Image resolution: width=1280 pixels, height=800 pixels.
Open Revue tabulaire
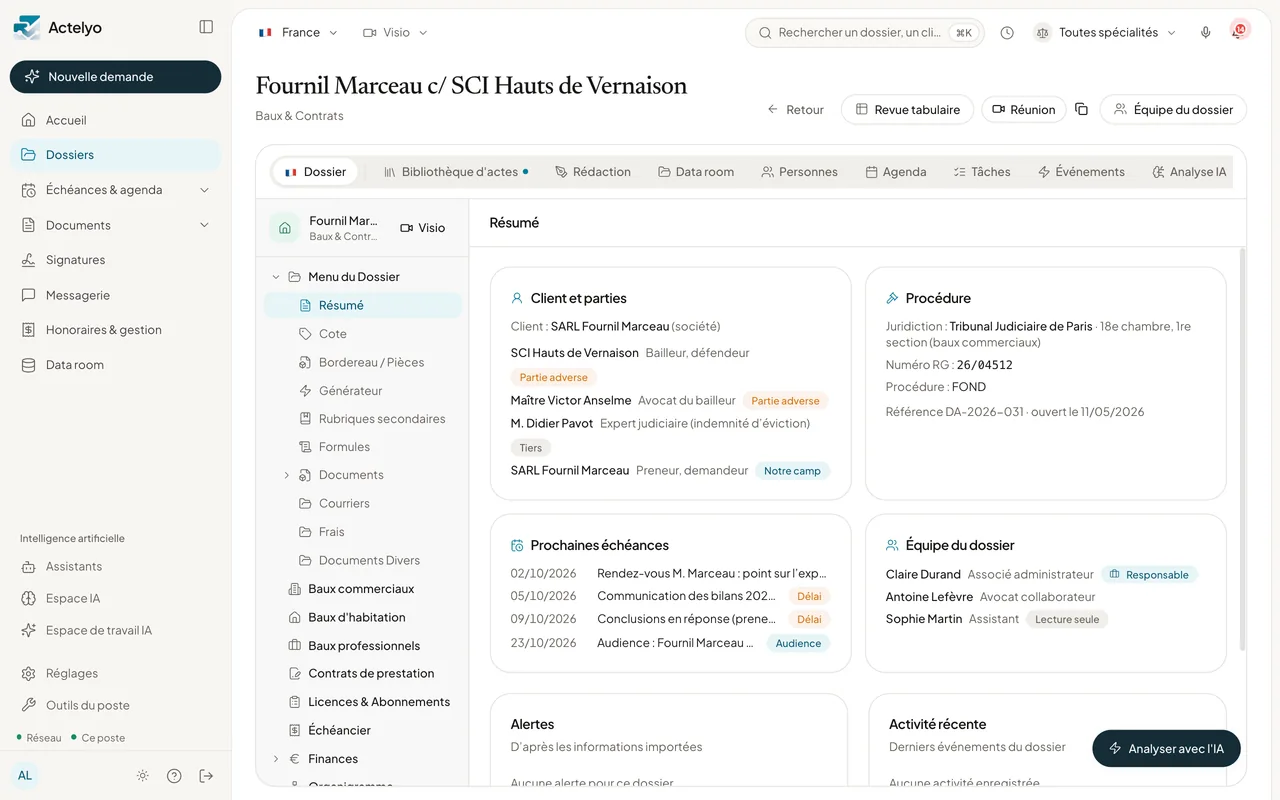tap(907, 110)
